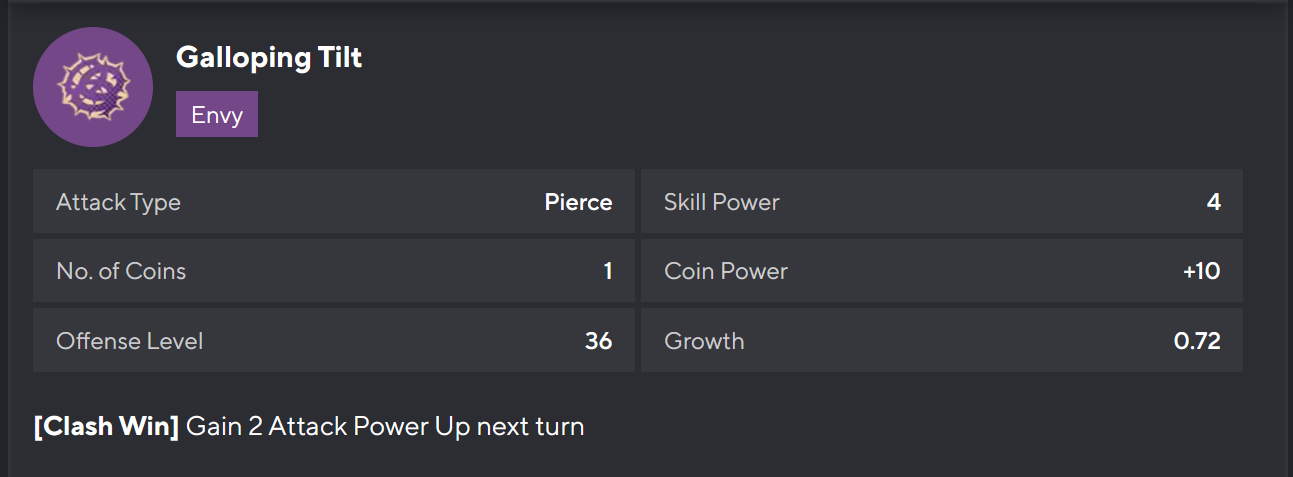Click the word "Tilt" in the title

[342, 58]
